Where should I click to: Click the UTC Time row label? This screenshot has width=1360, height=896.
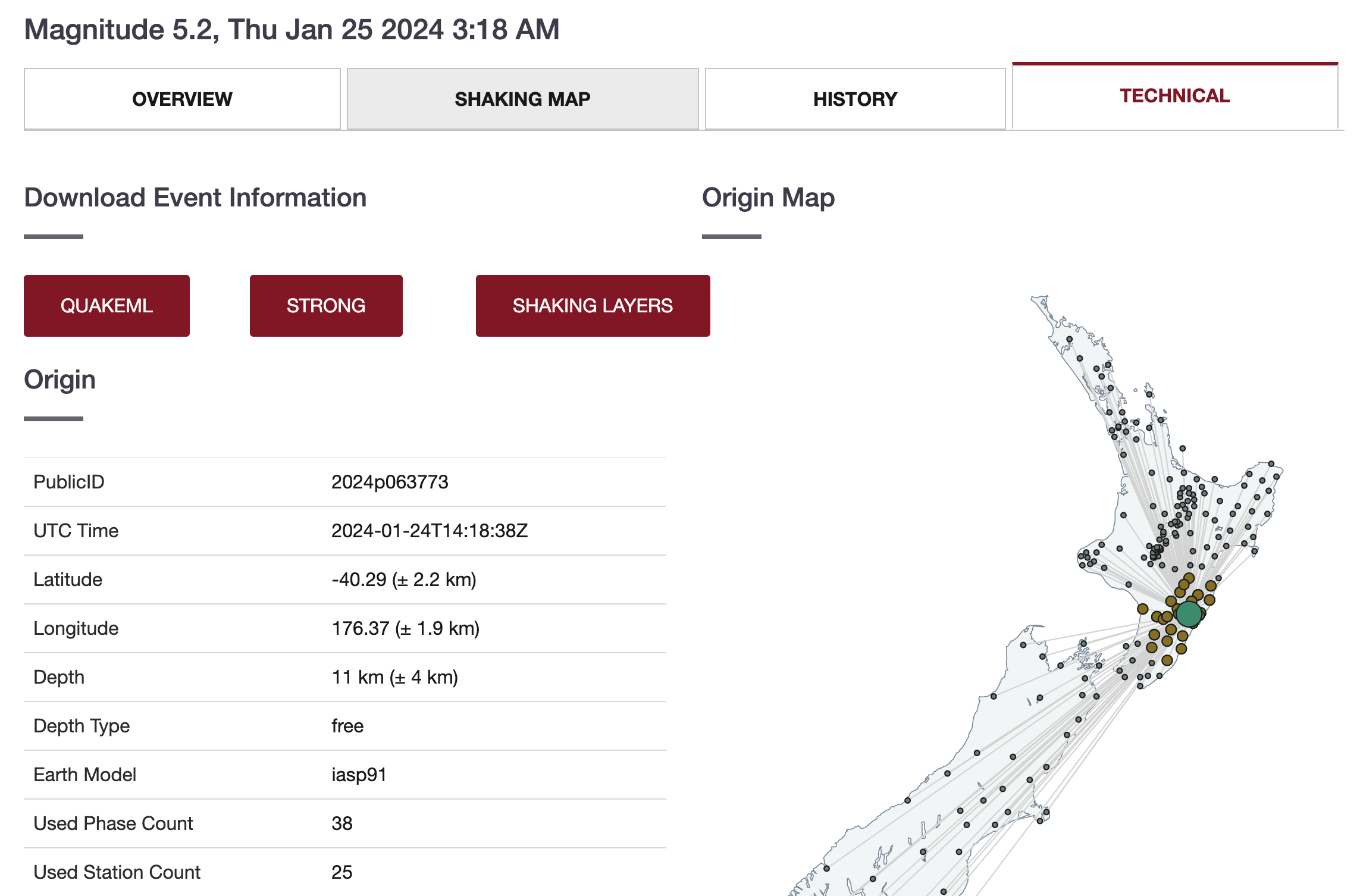pyautogui.click(x=76, y=531)
